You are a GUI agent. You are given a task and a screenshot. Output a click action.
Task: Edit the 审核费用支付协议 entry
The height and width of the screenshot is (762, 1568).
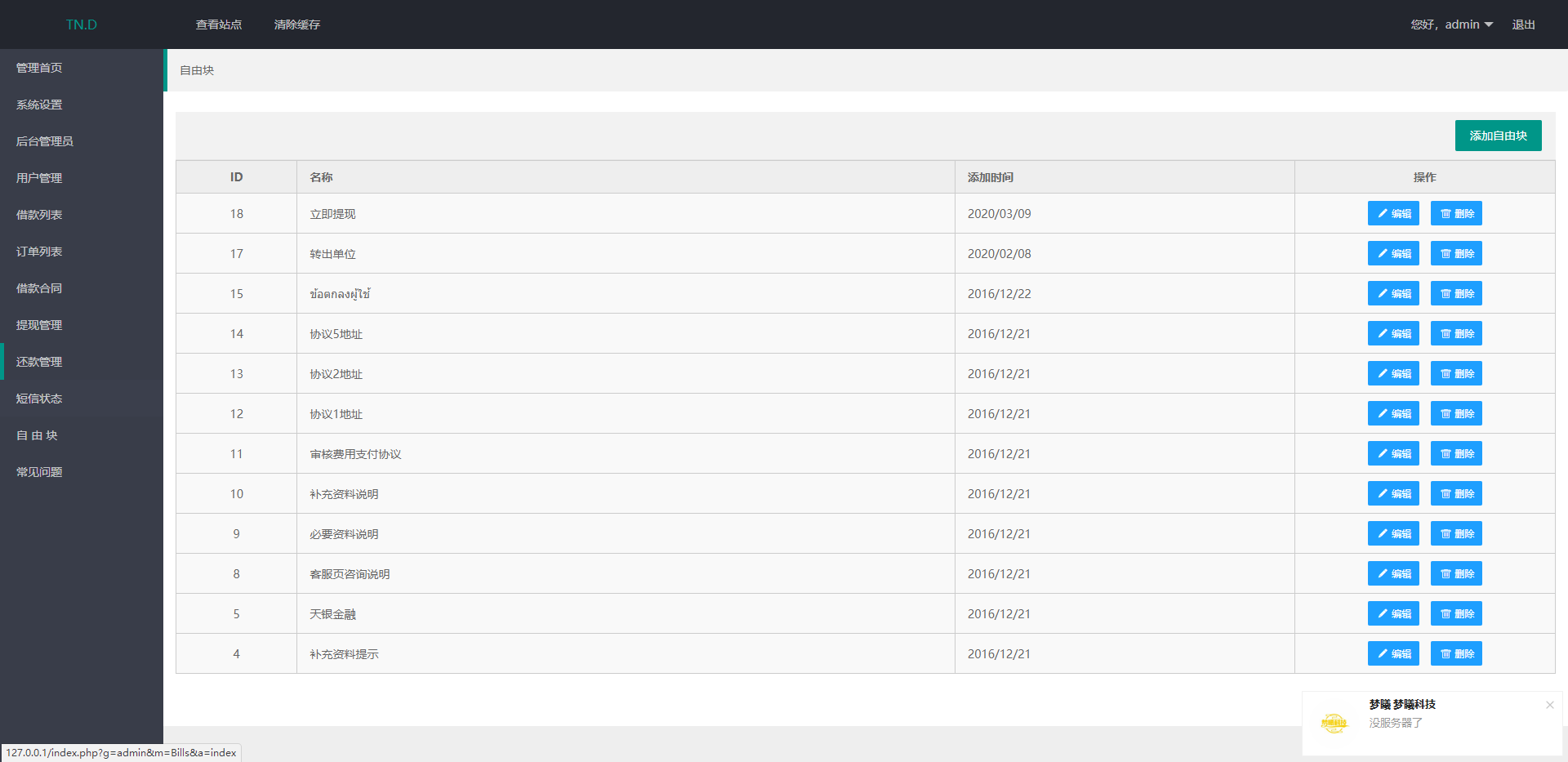1393,453
